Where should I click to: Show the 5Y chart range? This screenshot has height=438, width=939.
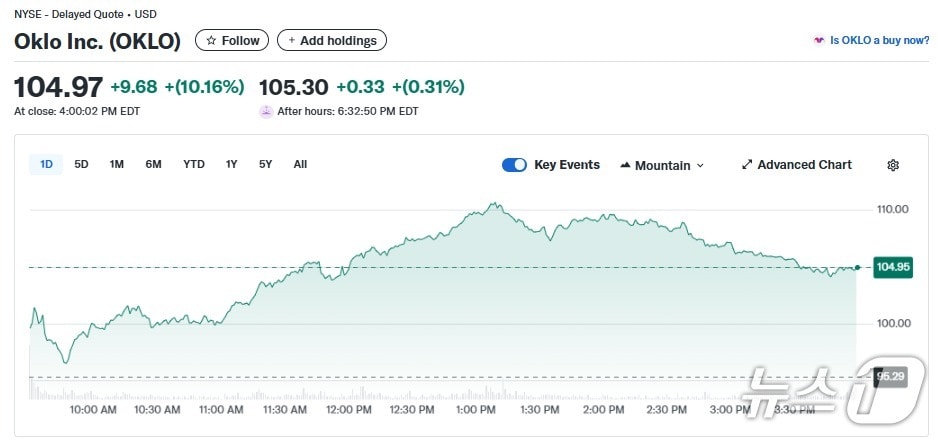(265, 164)
